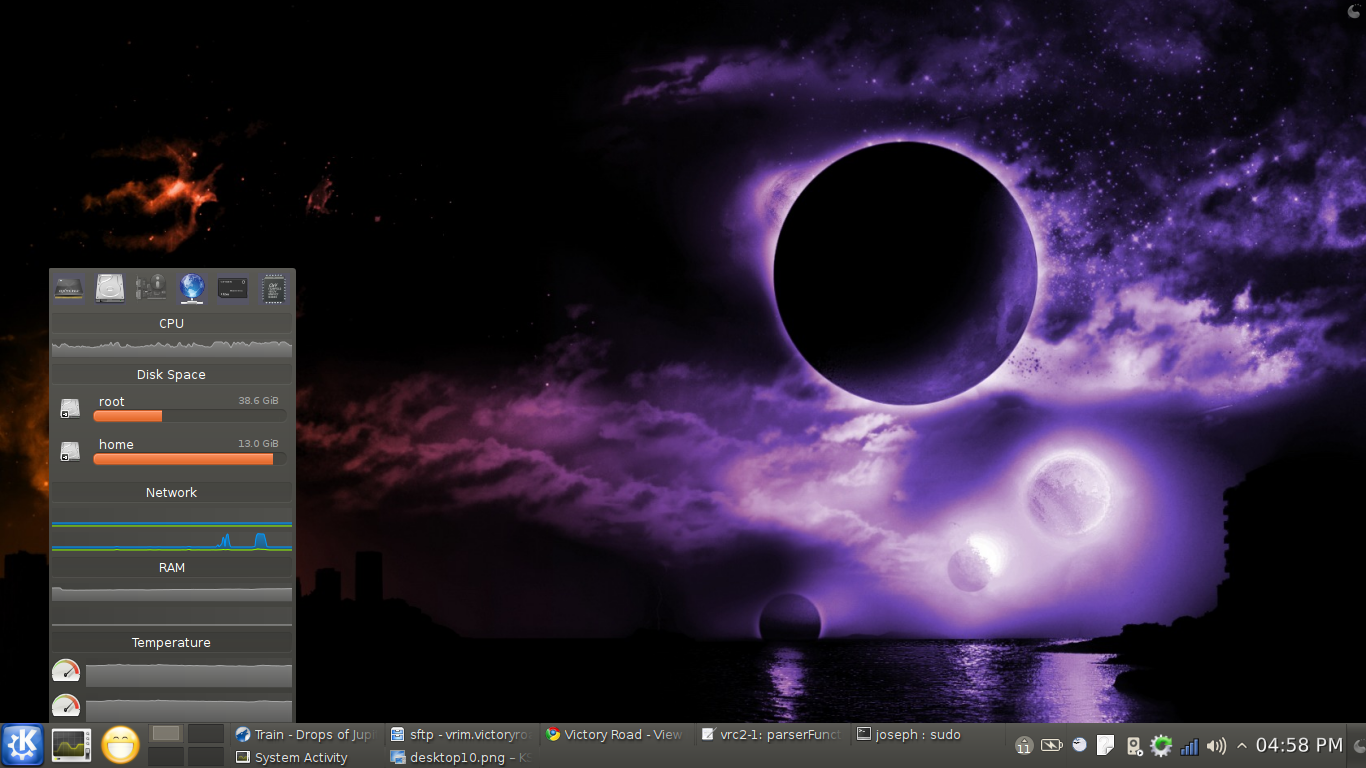Image resolution: width=1366 pixels, height=768 pixels.
Task: Toggle the CPU chip monitor icon
Action: click(273, 289)
